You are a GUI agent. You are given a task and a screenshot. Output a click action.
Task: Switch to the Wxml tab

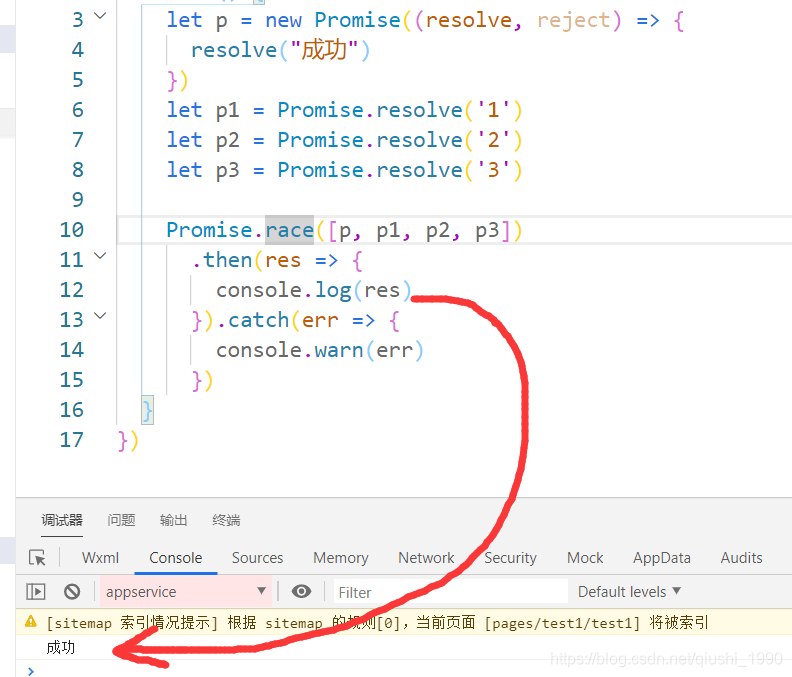pos(101,558)
